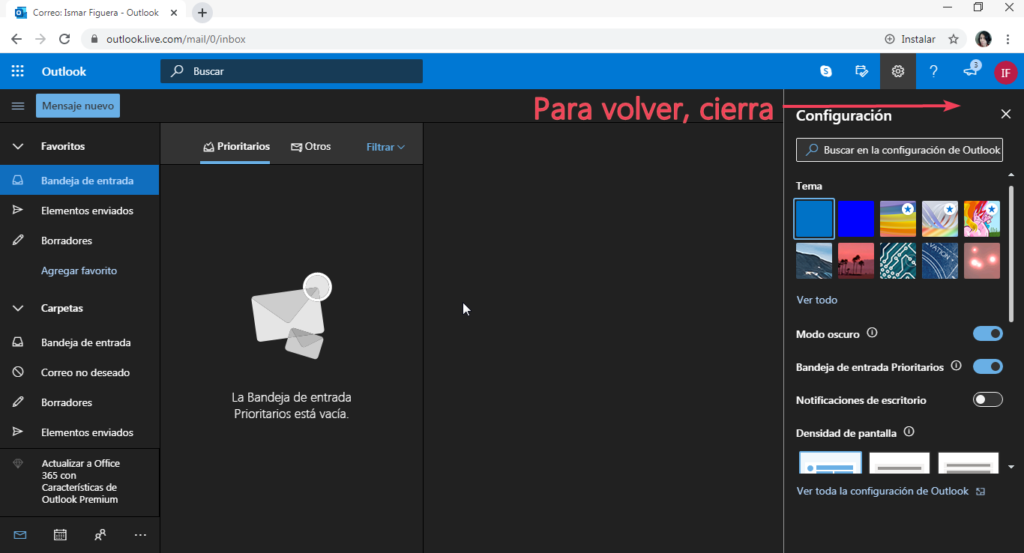
Task: Close the Configuración panel
Action: click(1006, 114)
